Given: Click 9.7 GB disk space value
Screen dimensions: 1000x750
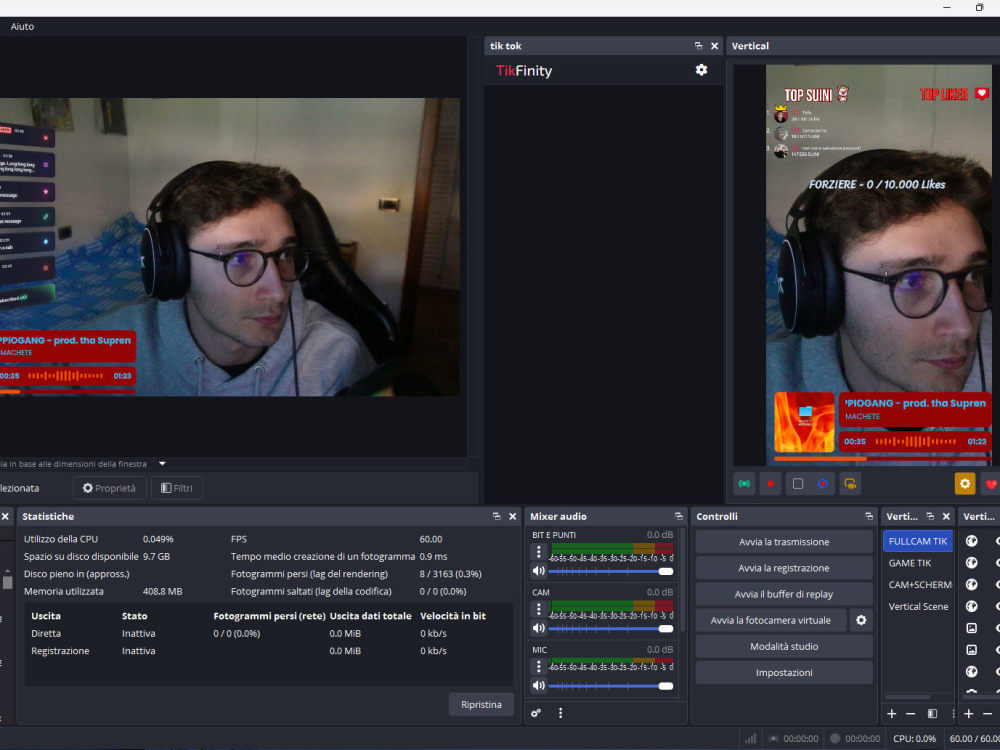Looking at the screenshot, I should (x=156, y=557).
